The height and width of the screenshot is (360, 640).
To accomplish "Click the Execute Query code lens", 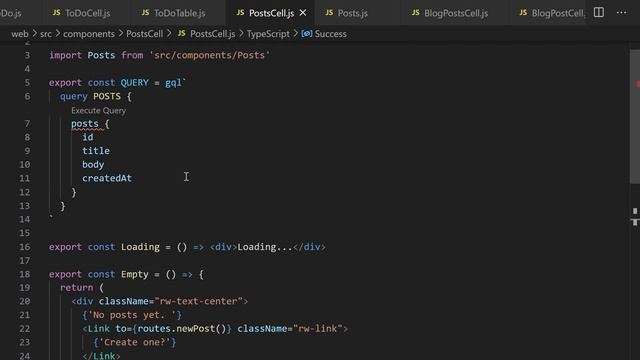I will [x=98, y=111].
